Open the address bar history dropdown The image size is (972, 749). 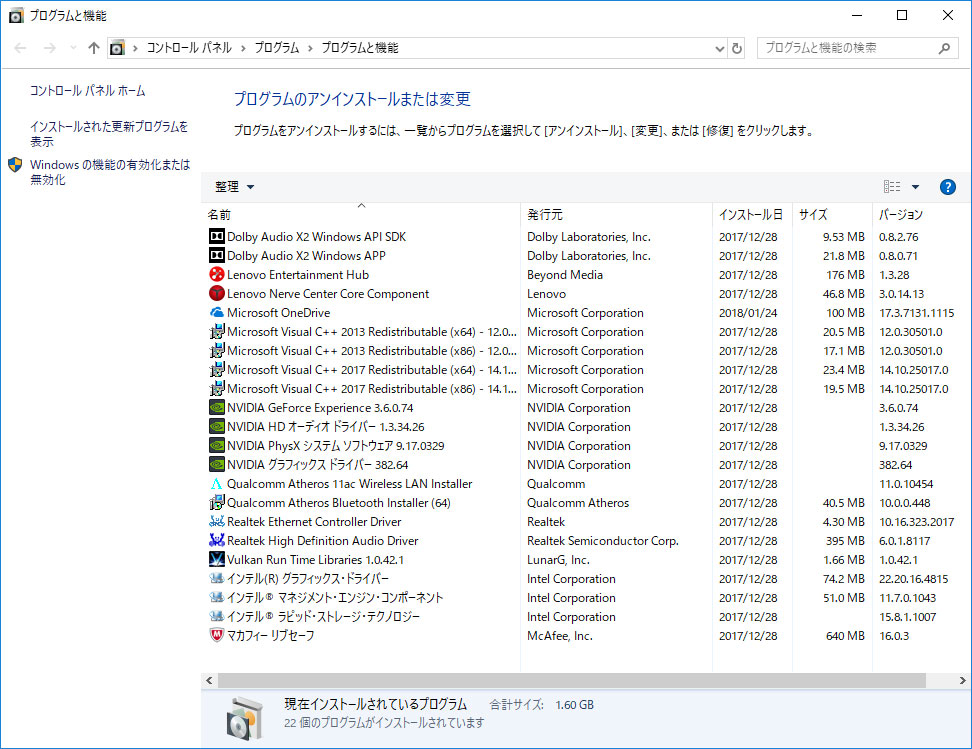tap(720, 48)
